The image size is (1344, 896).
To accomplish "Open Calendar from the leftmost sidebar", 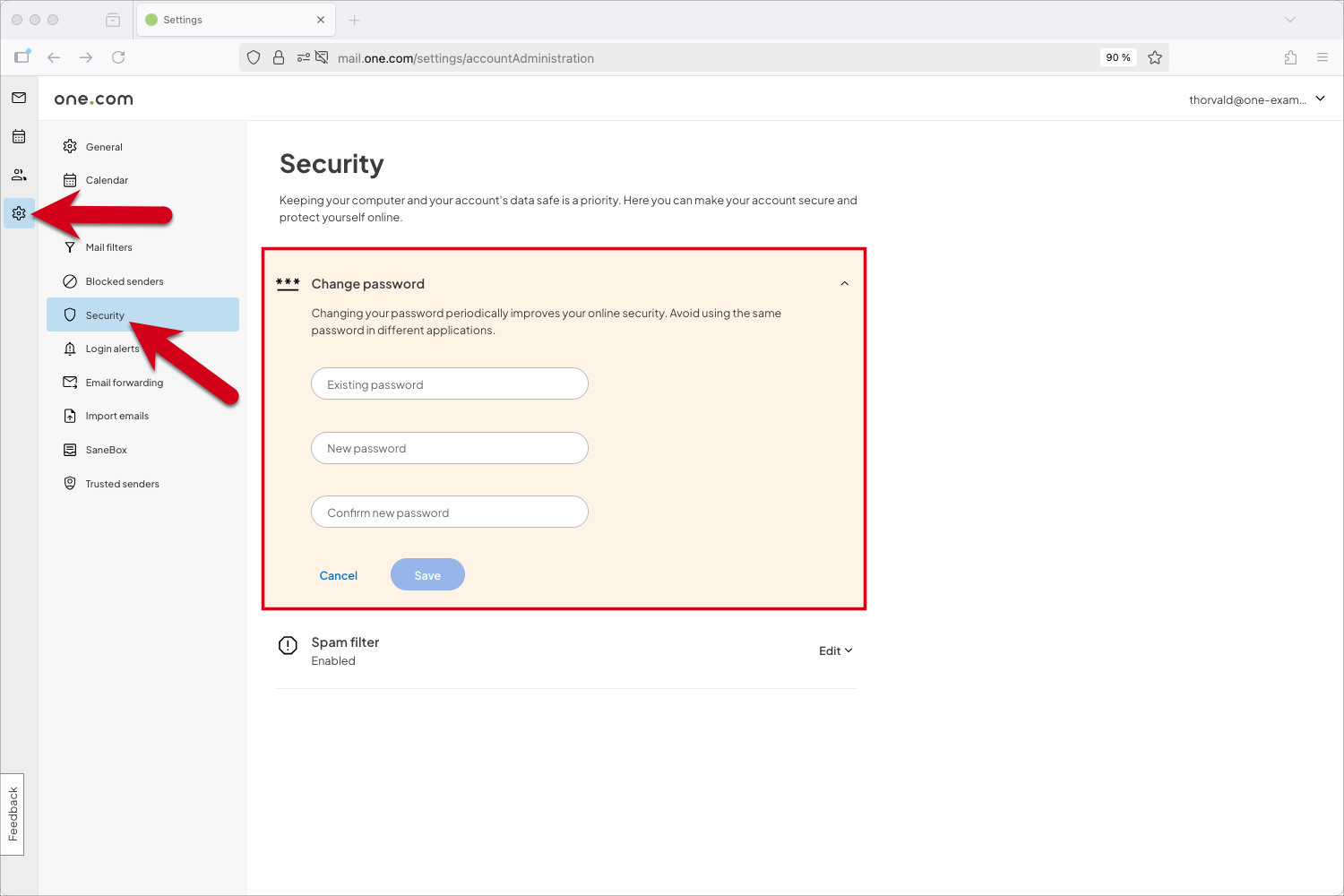I will pos(19,136).
